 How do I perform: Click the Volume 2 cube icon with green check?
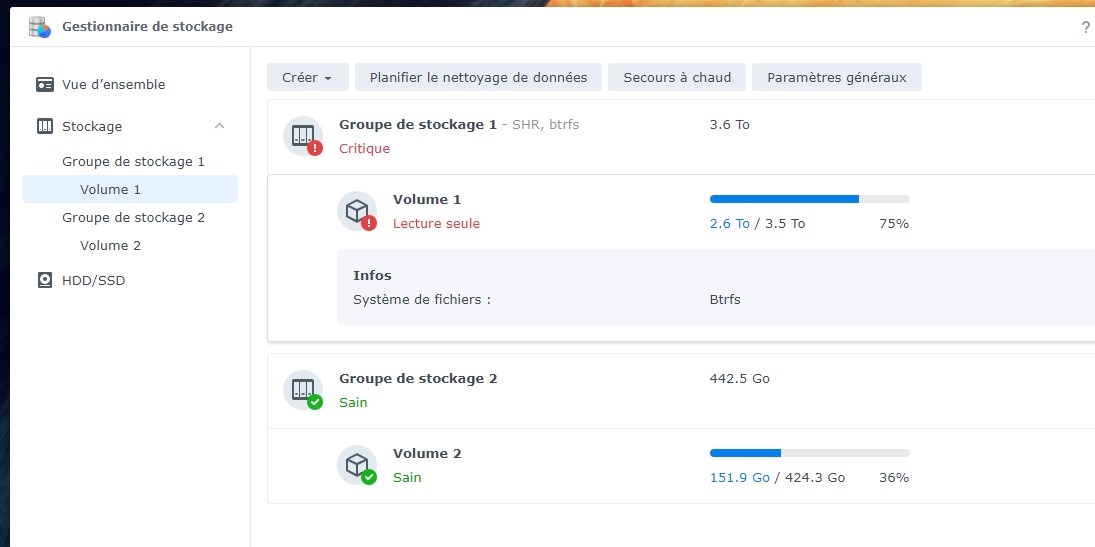pos(357,465)
